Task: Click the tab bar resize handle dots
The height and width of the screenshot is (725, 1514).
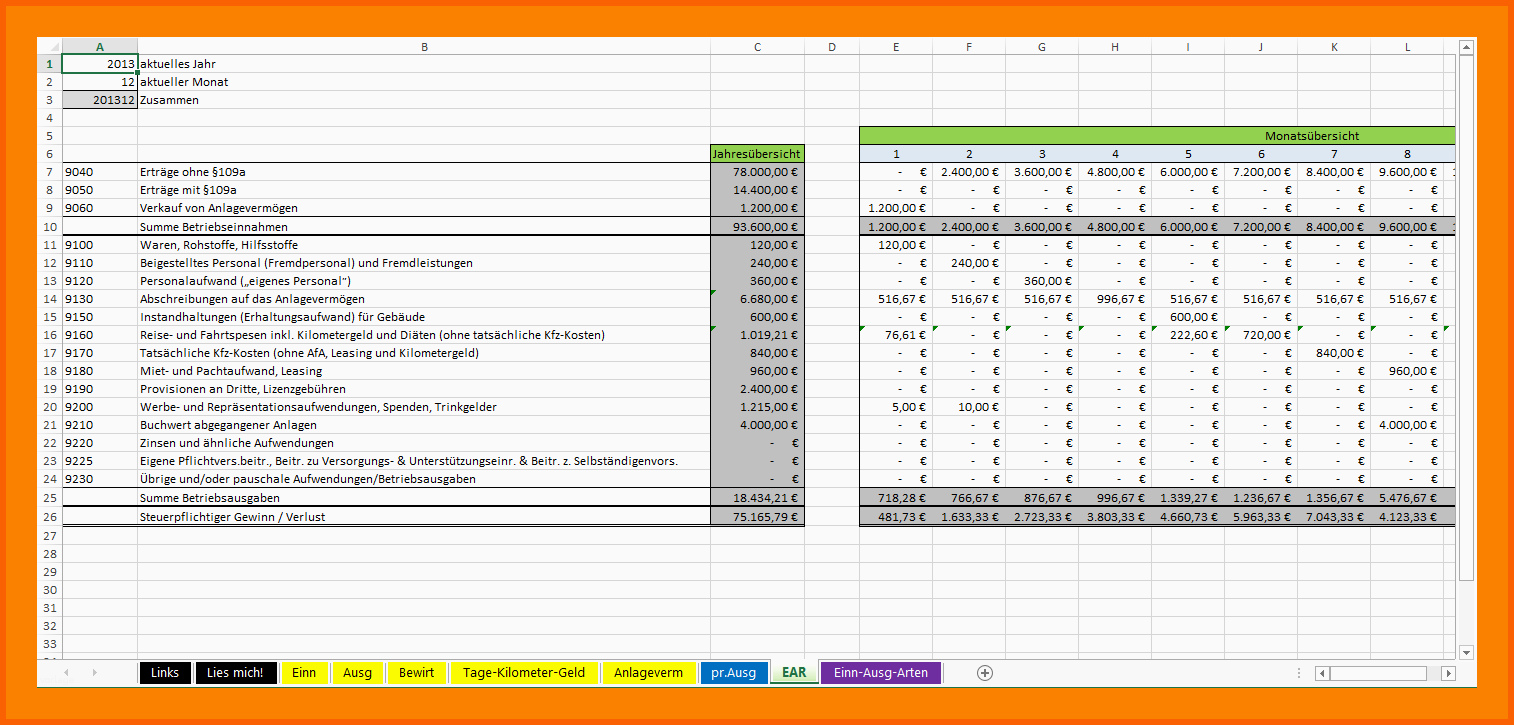Action: point(1299,673)
